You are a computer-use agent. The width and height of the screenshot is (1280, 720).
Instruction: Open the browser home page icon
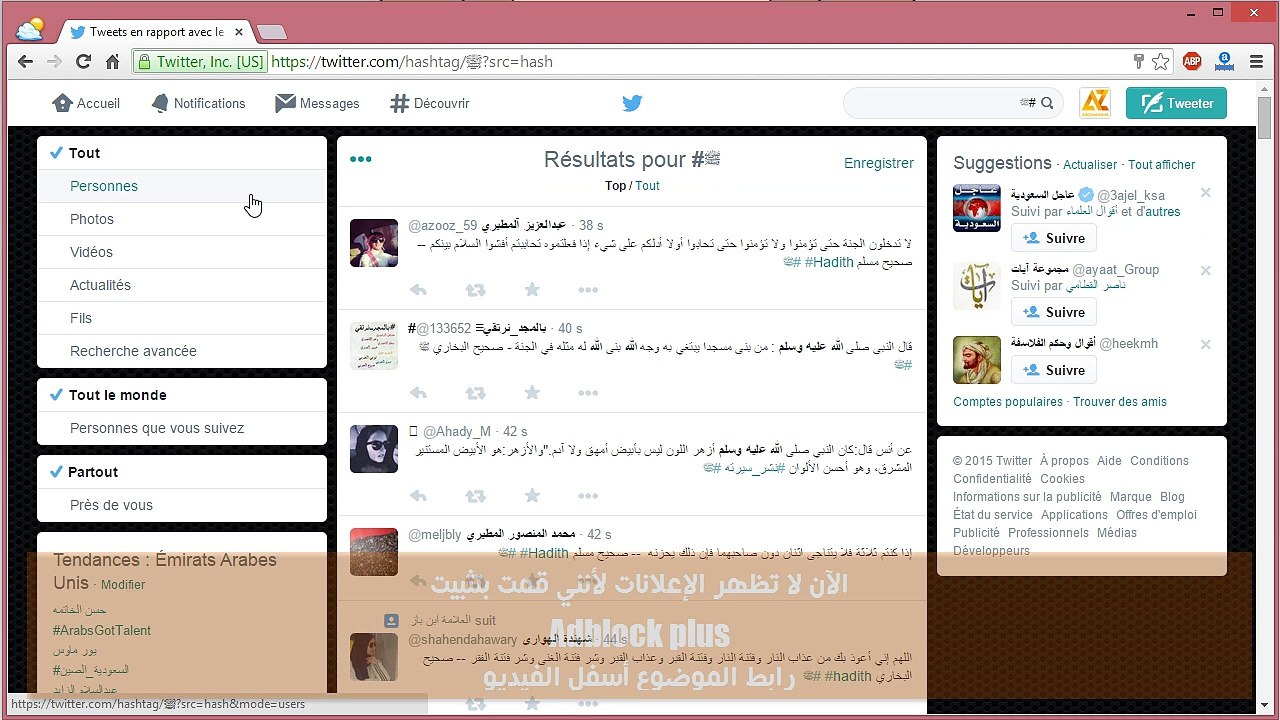(x=112, y=62)
